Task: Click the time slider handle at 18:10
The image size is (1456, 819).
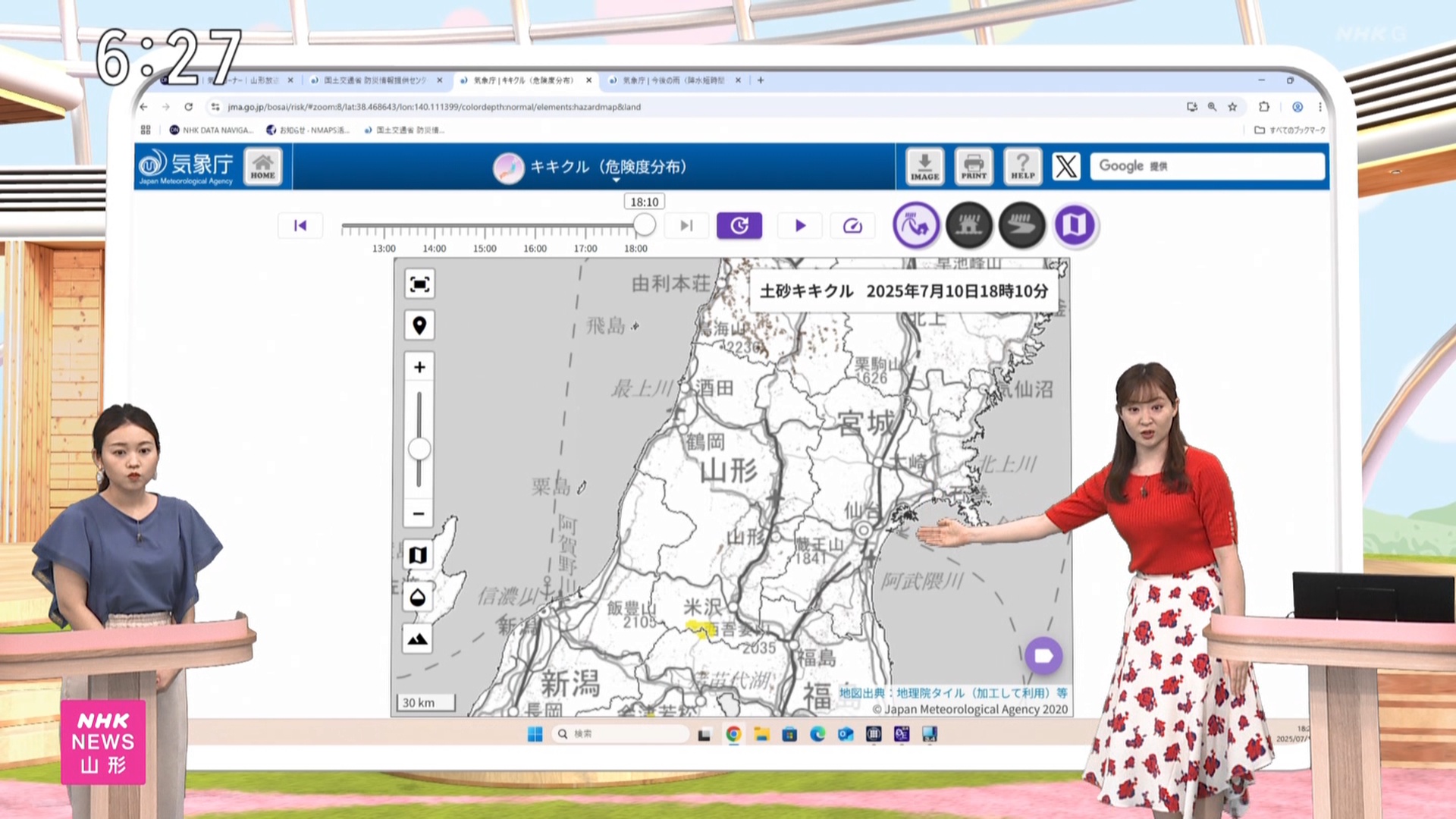Action: click(x=644, y=224)
